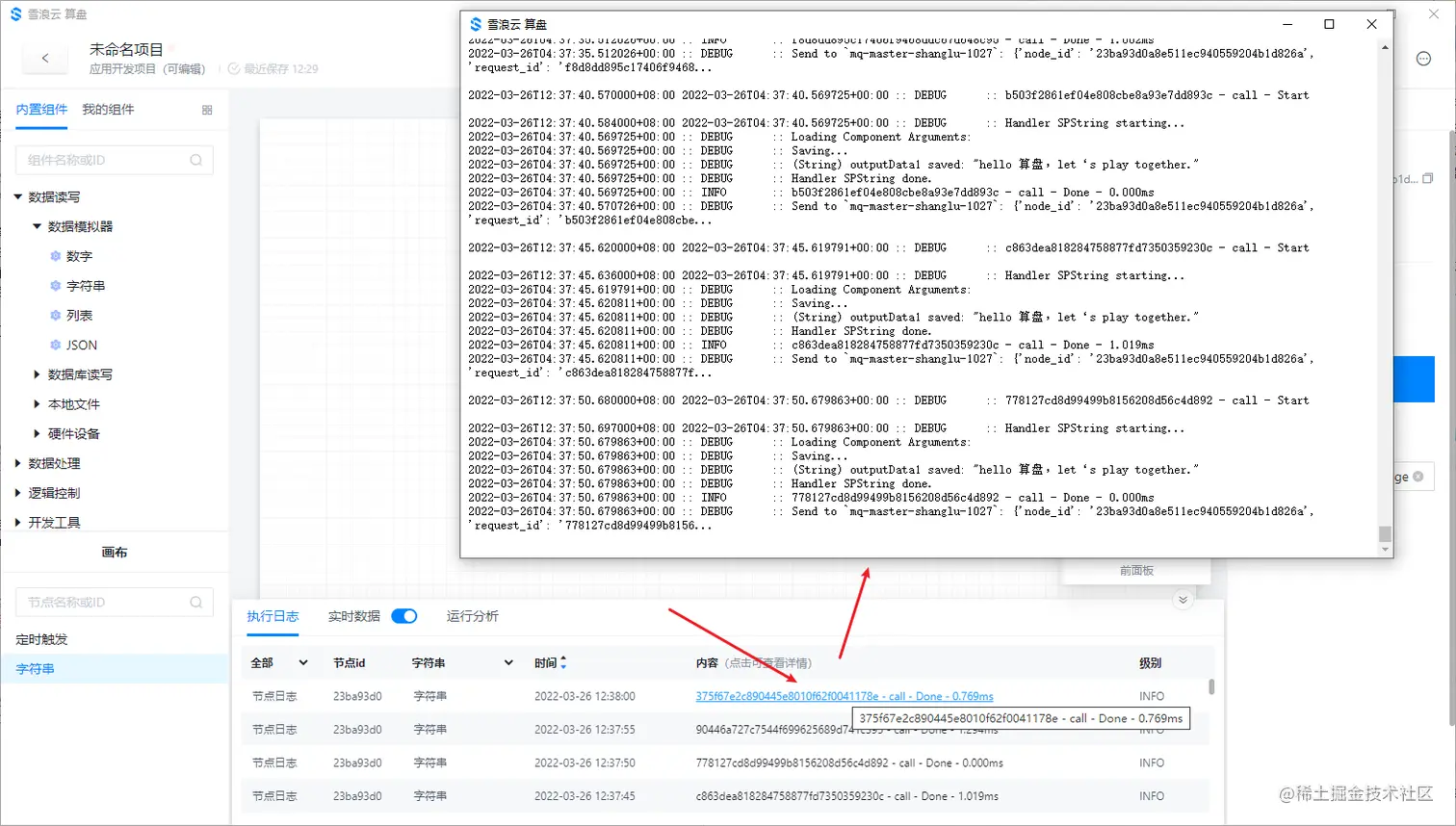Click the grid layout icon in component panel

click(x=207, y=110)
